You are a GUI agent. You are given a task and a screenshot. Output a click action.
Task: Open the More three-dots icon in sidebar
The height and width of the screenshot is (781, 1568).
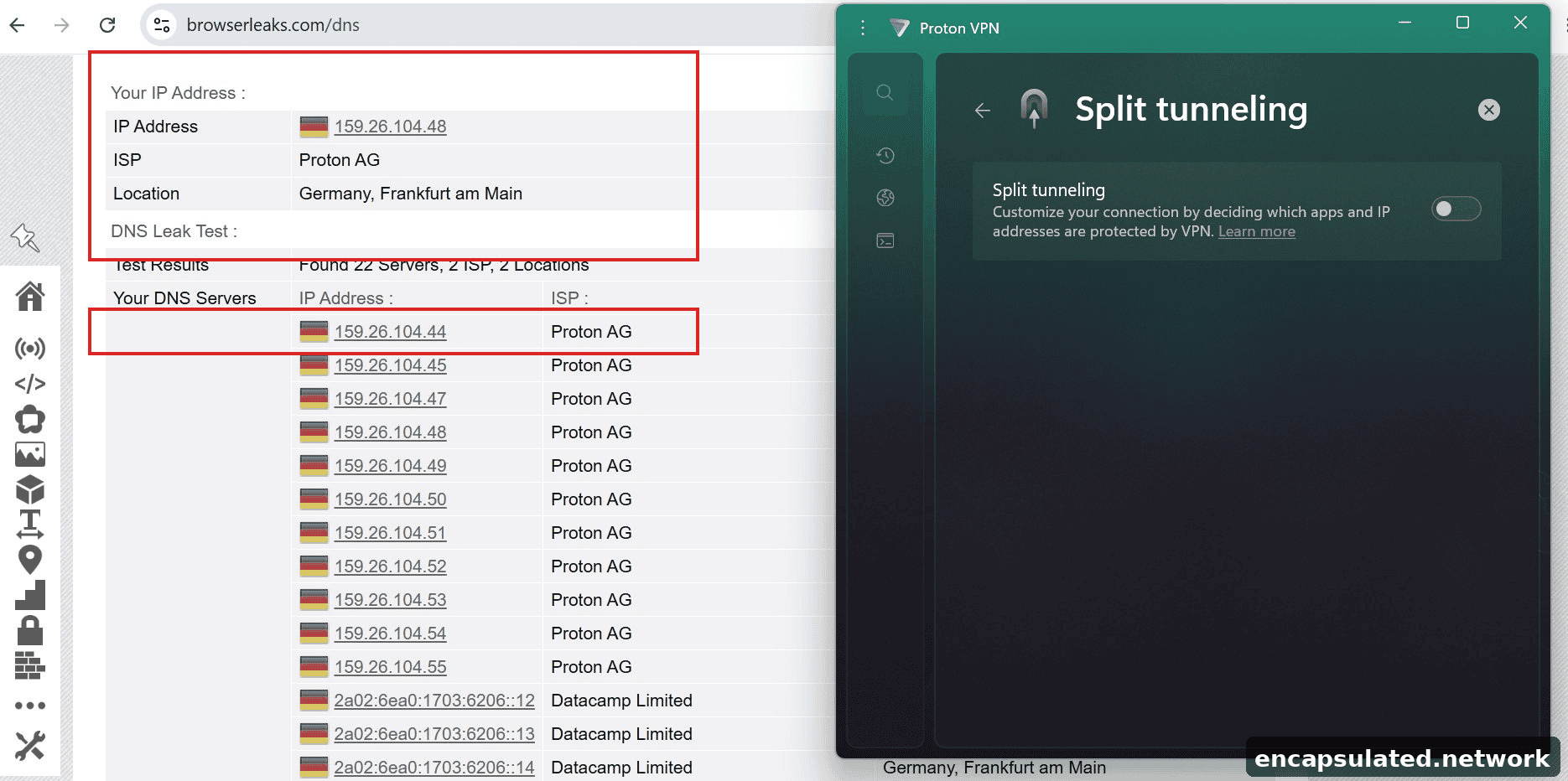click(30, 706)
